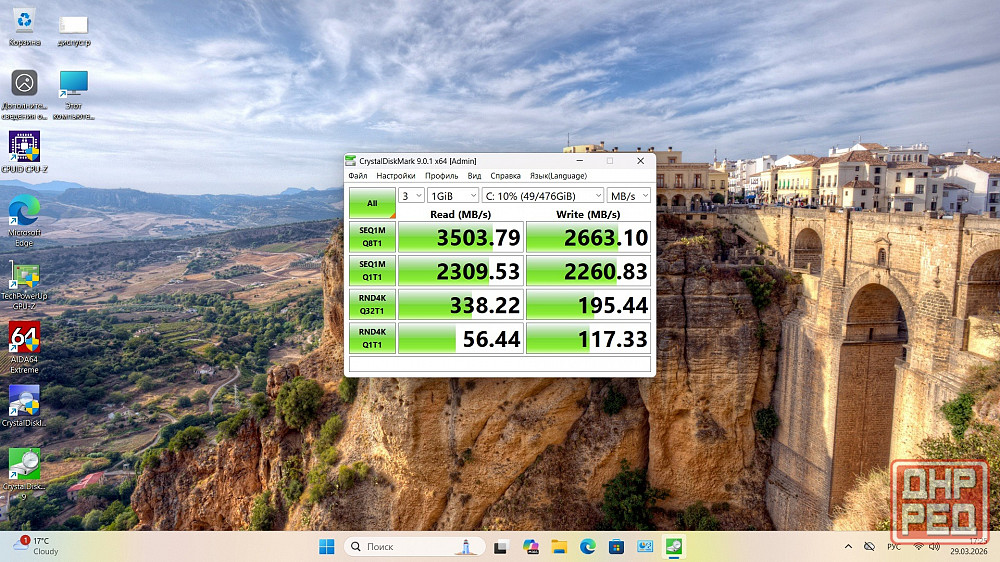Open the CPUID CPU-Z desktop shortcut
The width and height of the screenshot is (1000, 562).
(x=24, y=148)
